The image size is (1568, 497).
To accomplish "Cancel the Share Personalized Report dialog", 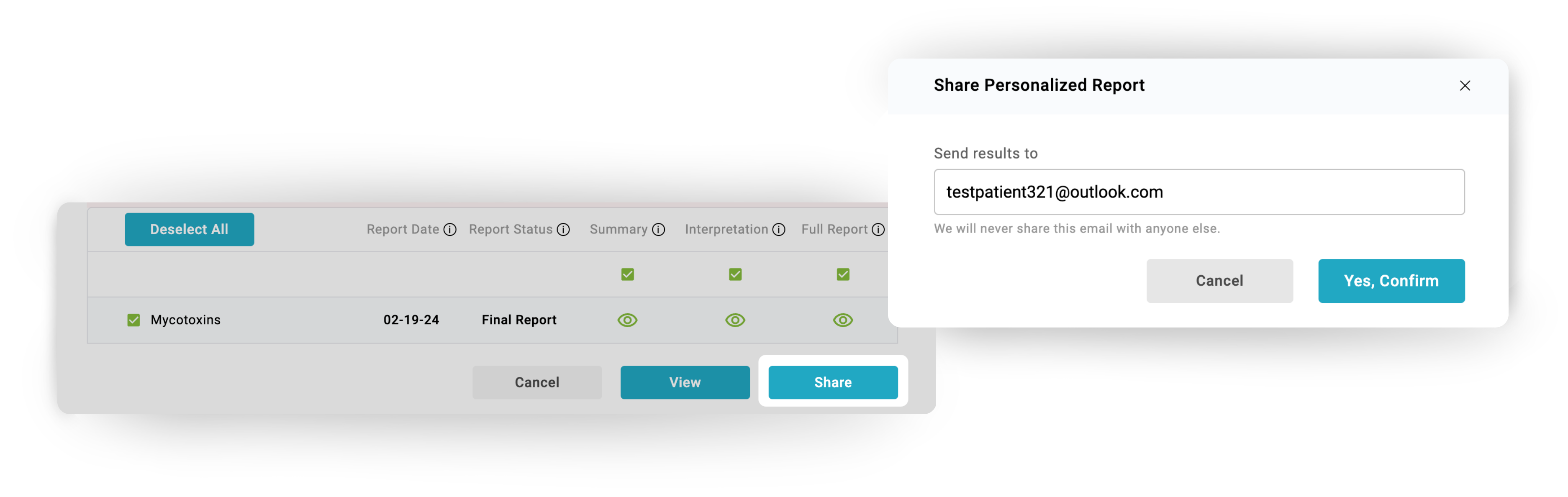I will [x=1219, y=281].
